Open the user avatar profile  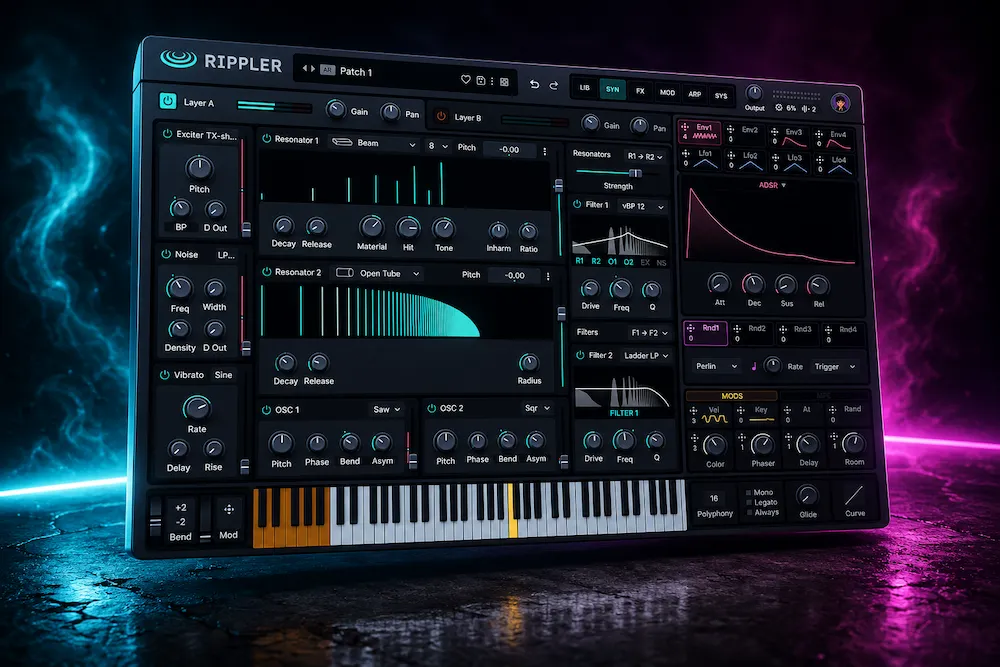[841, 103]
